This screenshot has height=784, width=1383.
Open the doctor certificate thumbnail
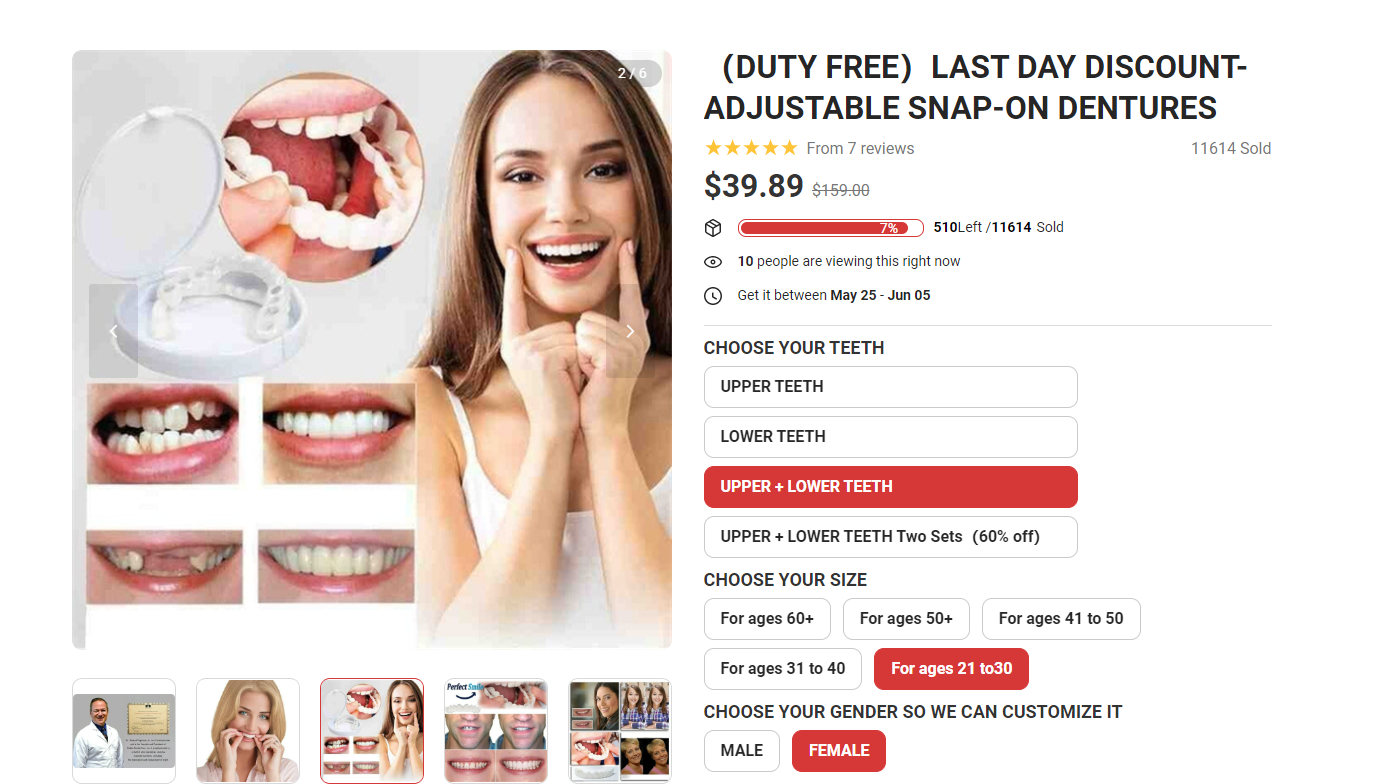pyautogui.click(x=124, y=731)
